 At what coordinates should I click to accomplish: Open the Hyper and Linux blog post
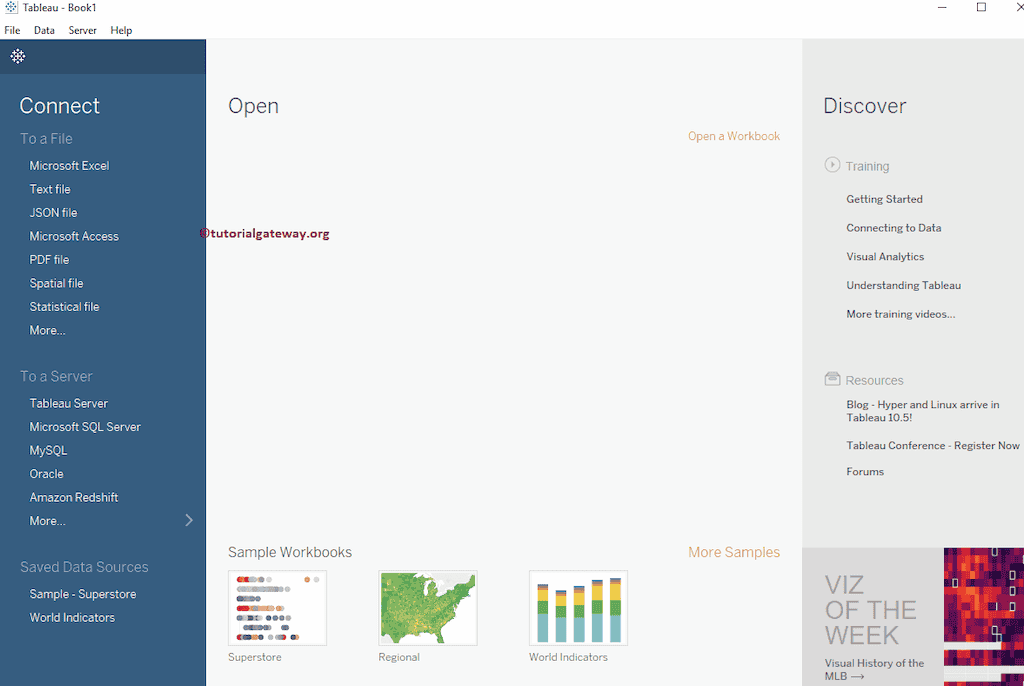(922, 411)
